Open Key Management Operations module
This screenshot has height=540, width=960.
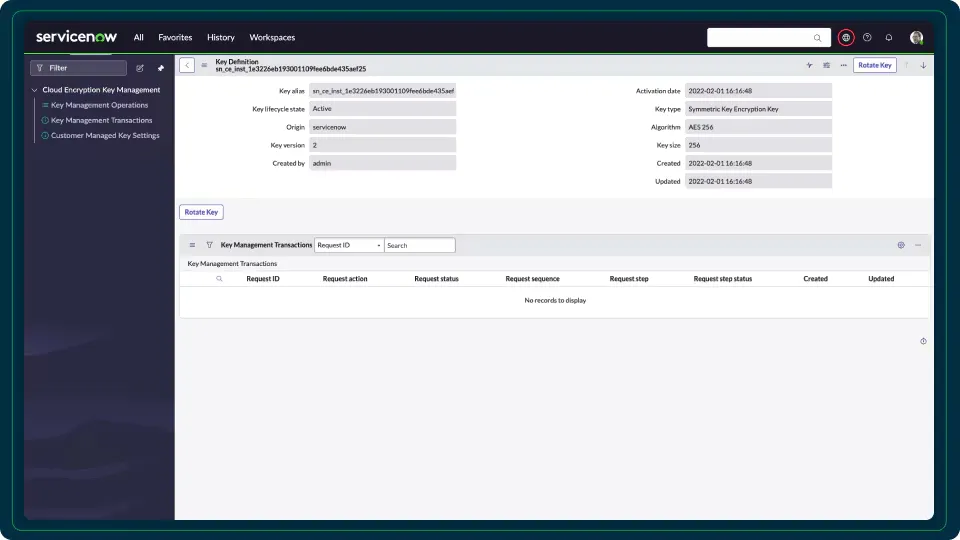point(99,105)
